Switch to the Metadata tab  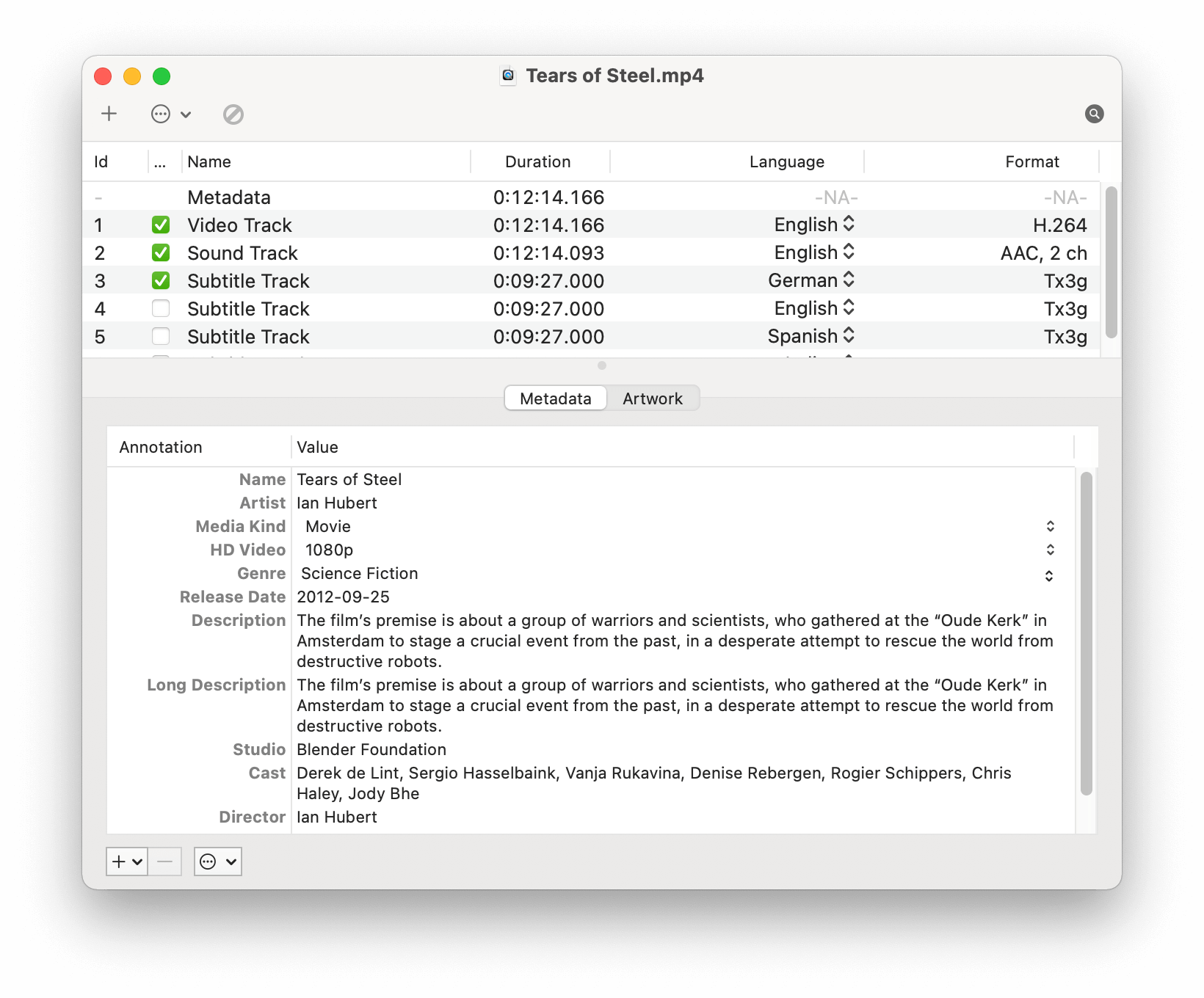(556, 398)
